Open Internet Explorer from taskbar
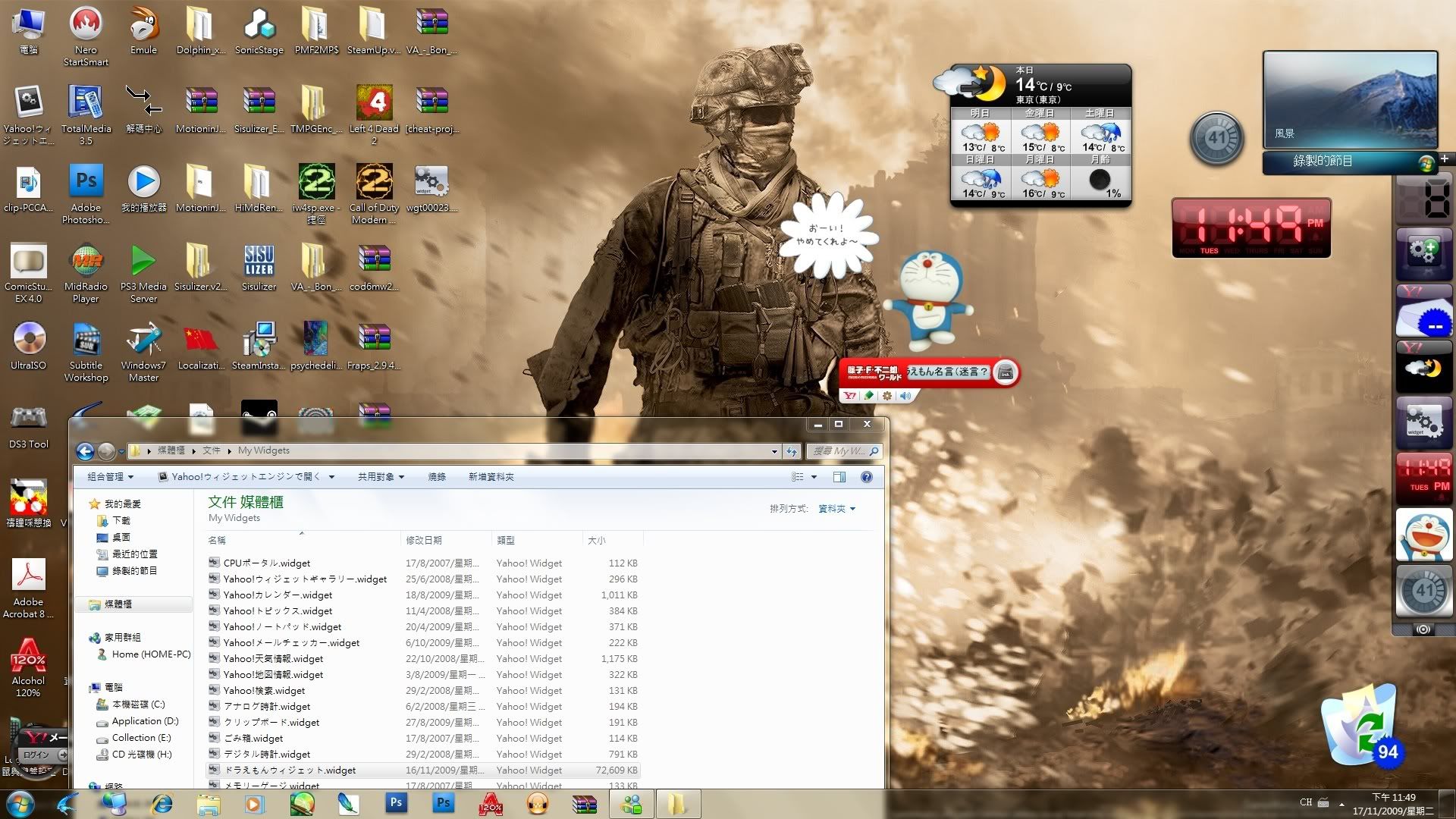 point(162,804)
